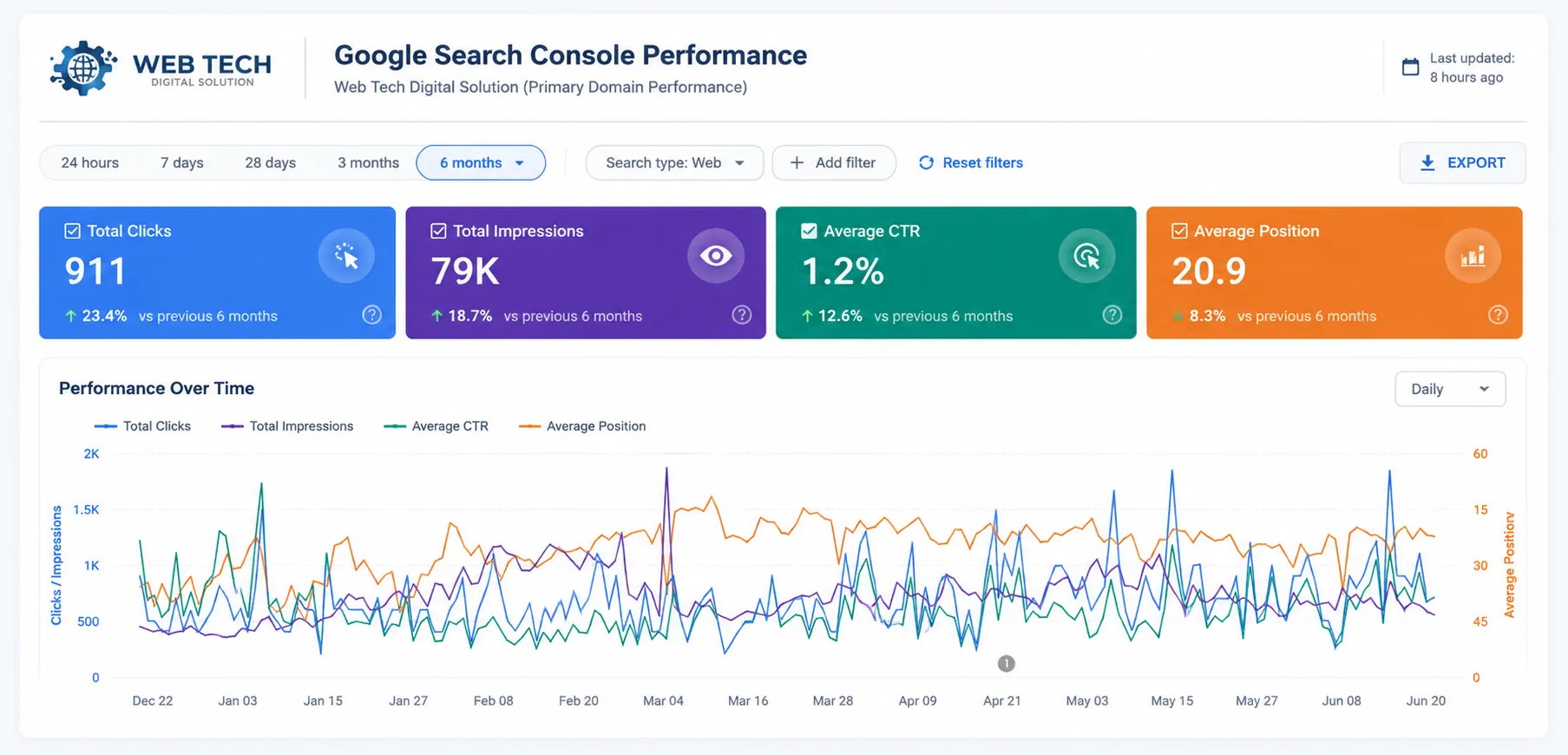Uncheck the Average Position checkbox
The height and width of the screenshot is (755, 1568).
click(1179, 231)
